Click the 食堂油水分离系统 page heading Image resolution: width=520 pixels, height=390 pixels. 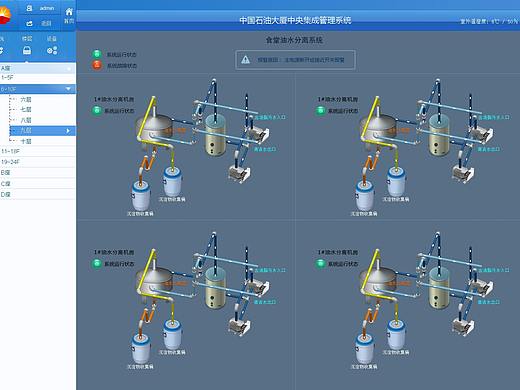tap(294, 40)
